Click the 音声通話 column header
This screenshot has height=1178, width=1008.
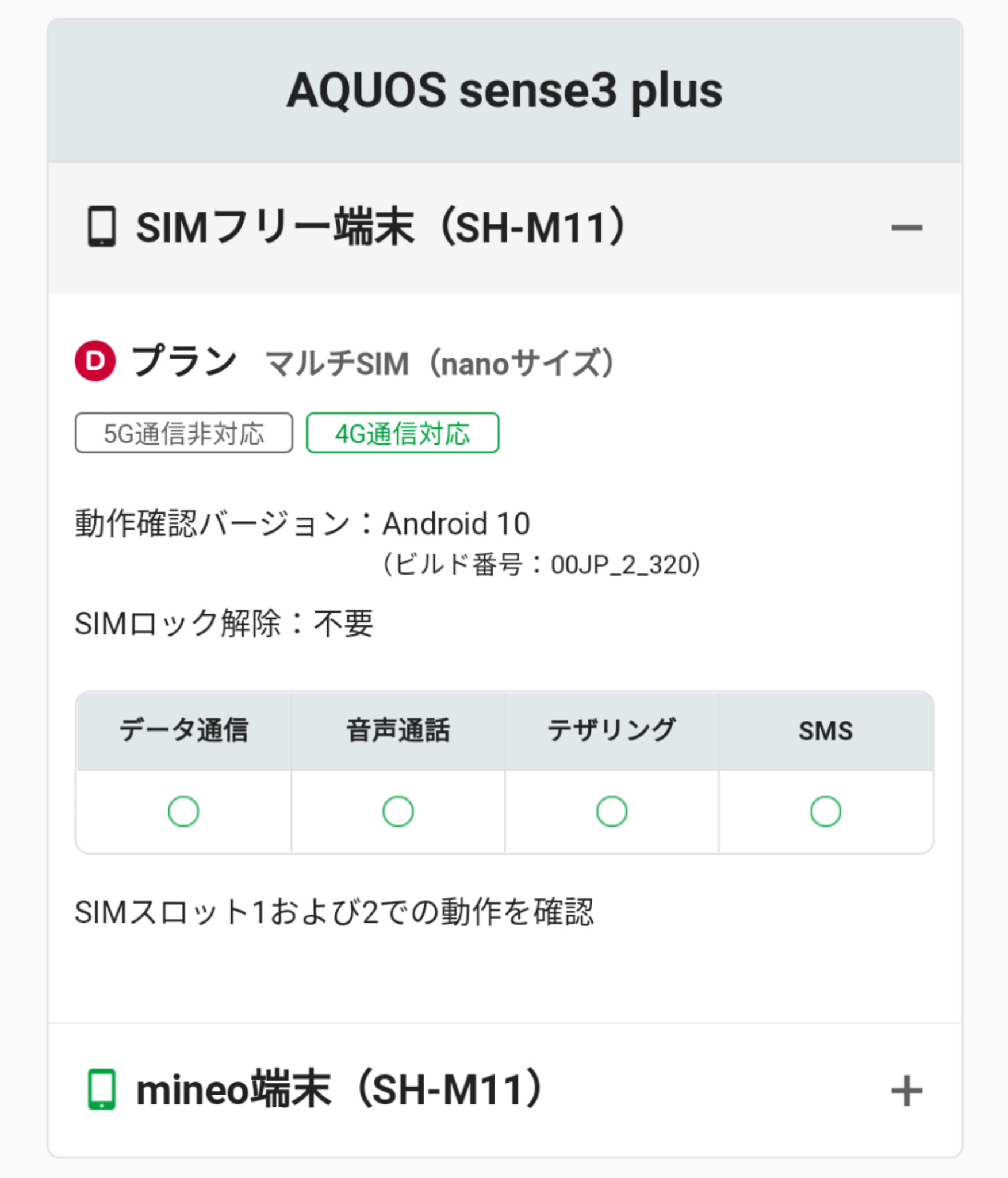(x=398, y=730)
